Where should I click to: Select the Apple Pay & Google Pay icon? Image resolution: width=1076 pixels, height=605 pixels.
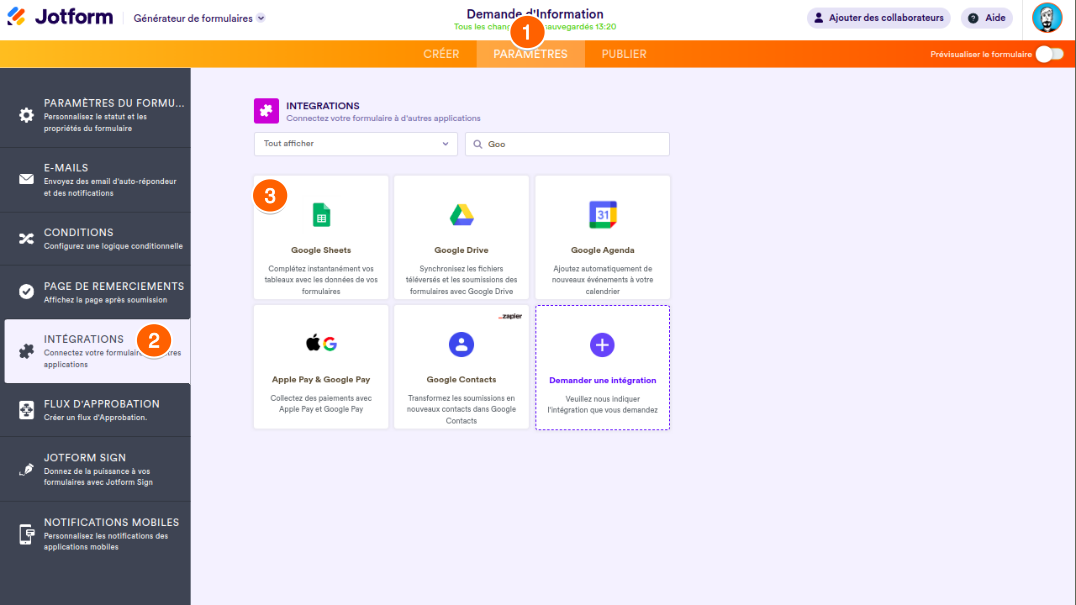(321, 343)
